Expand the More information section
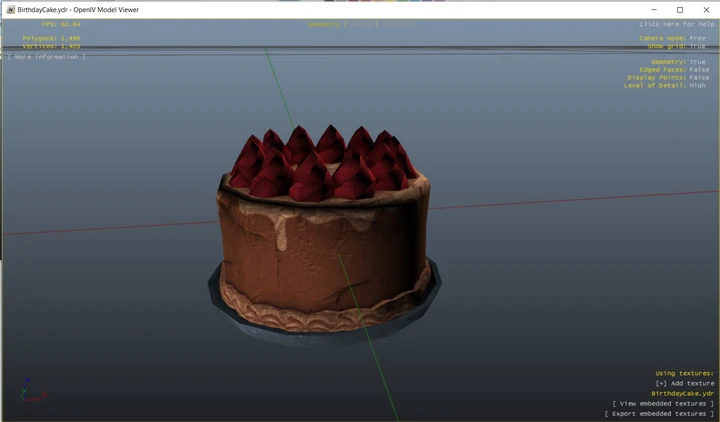Screen dimensions: 720x422 tap(47, 57)
